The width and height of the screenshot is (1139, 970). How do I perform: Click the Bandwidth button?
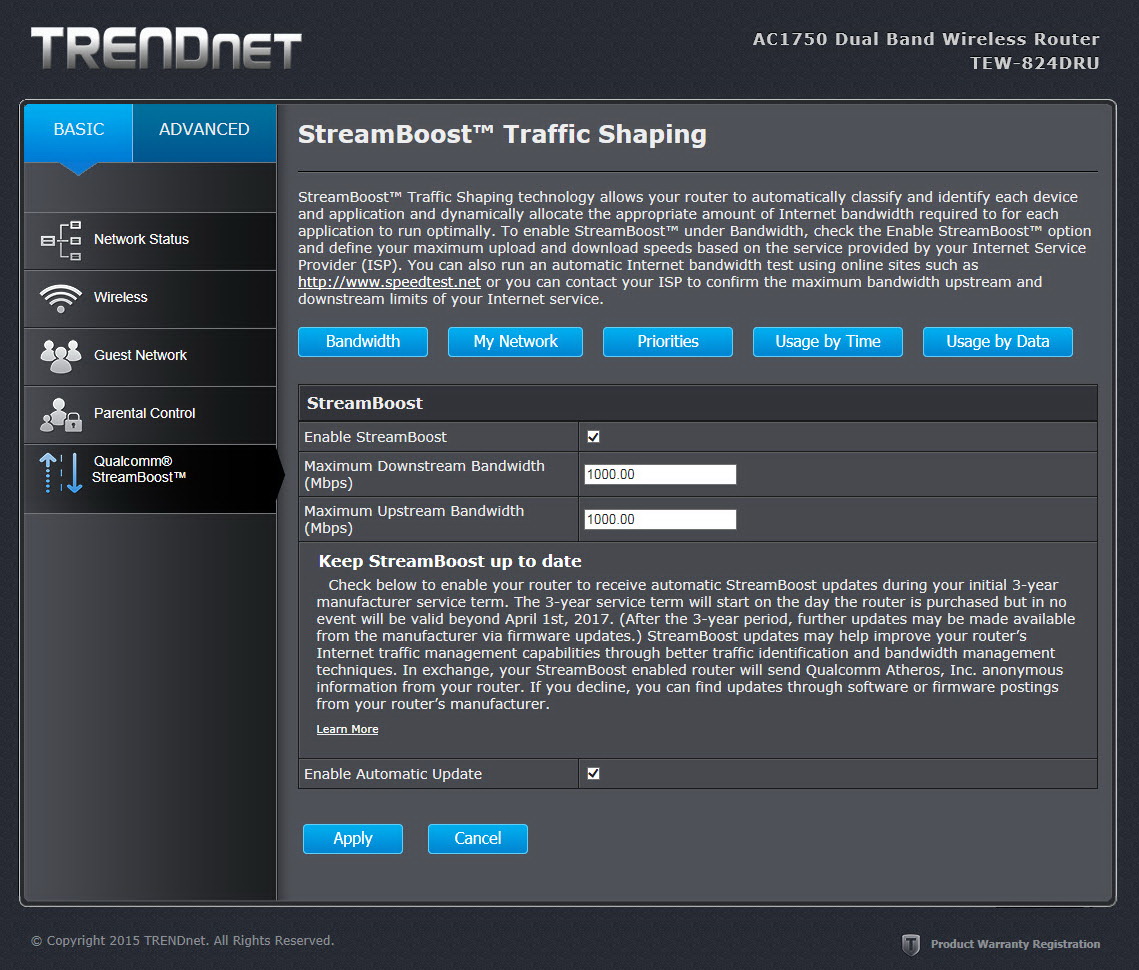click(x=362, y=341)
